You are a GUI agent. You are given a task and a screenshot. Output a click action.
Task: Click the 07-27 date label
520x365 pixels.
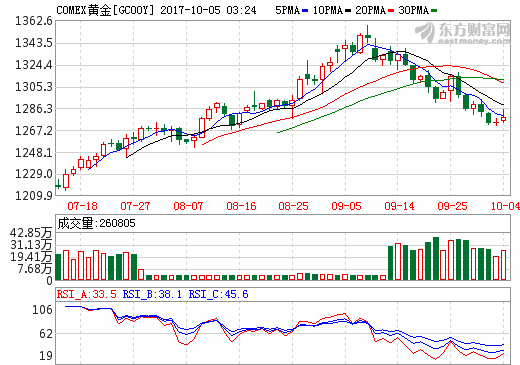tap(135, 206)
